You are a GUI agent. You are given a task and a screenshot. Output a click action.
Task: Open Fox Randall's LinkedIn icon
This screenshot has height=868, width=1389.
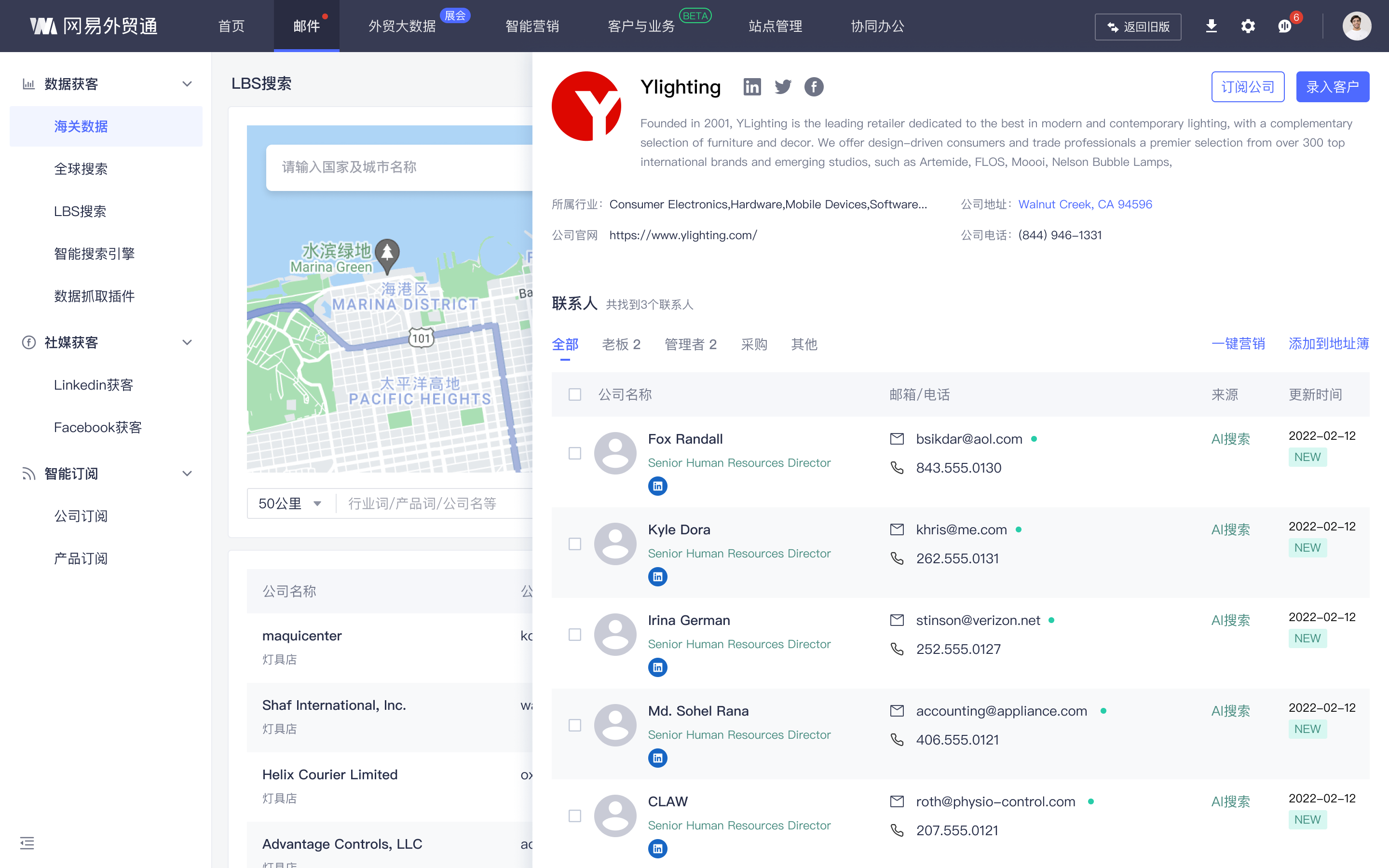[x=658, y=486]
